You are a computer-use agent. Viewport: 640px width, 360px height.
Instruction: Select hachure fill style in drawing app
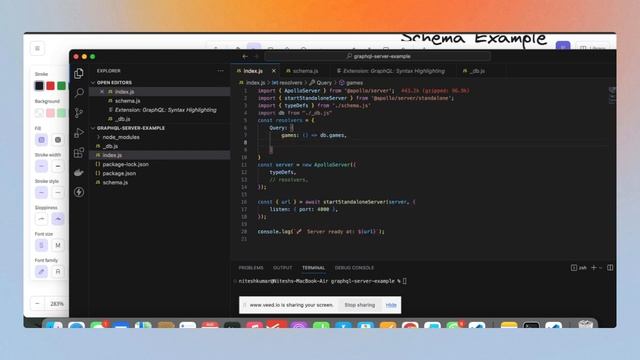41,140
